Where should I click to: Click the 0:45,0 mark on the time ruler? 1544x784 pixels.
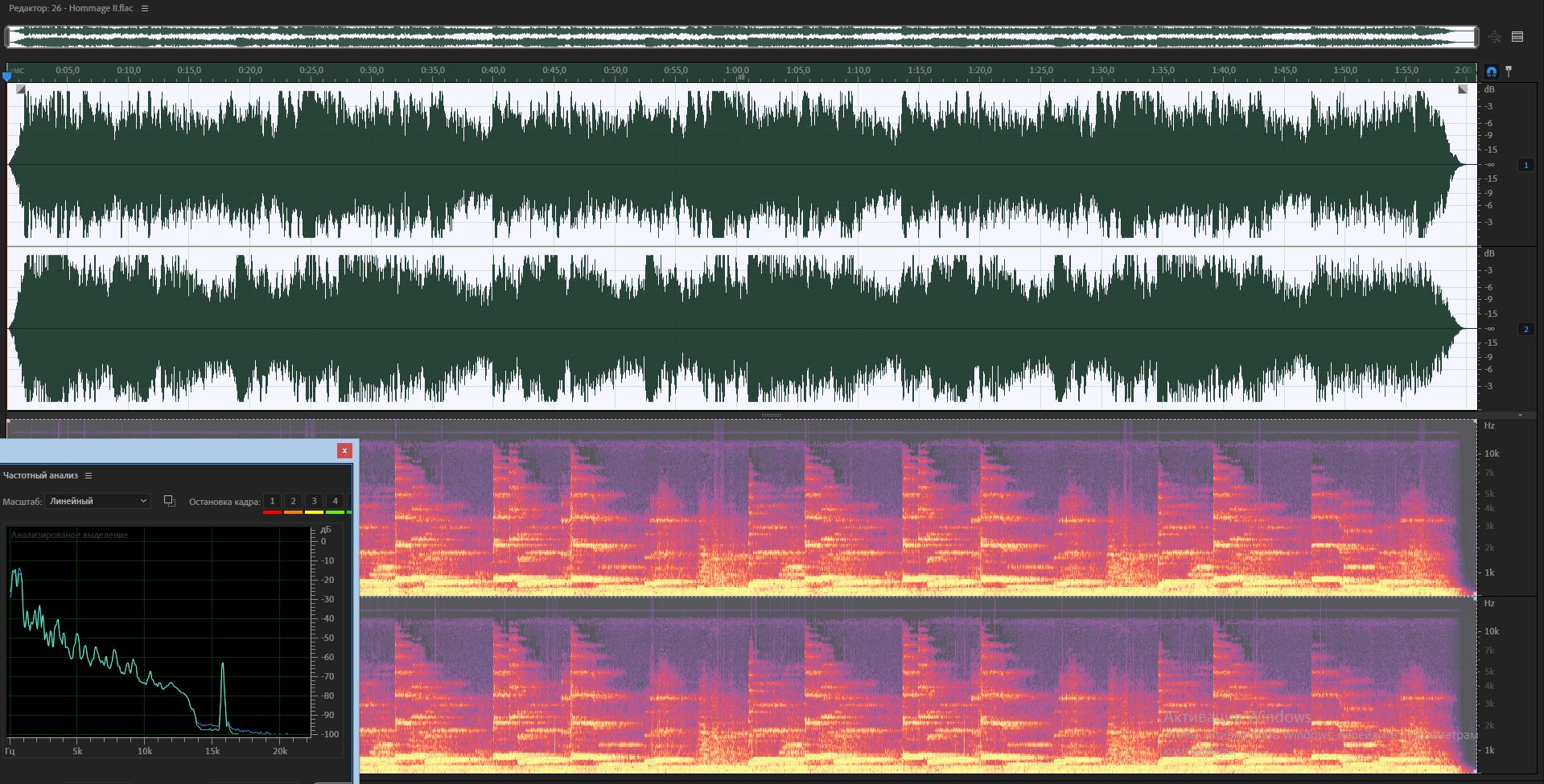pyautogui.click(x=554, y=71)
